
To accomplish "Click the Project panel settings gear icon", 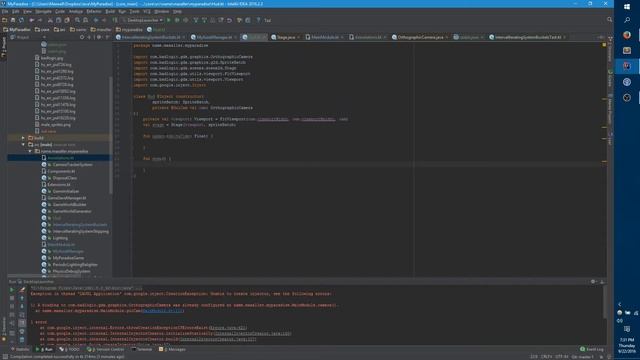I will pyautogui.click(x=98, y=37).
